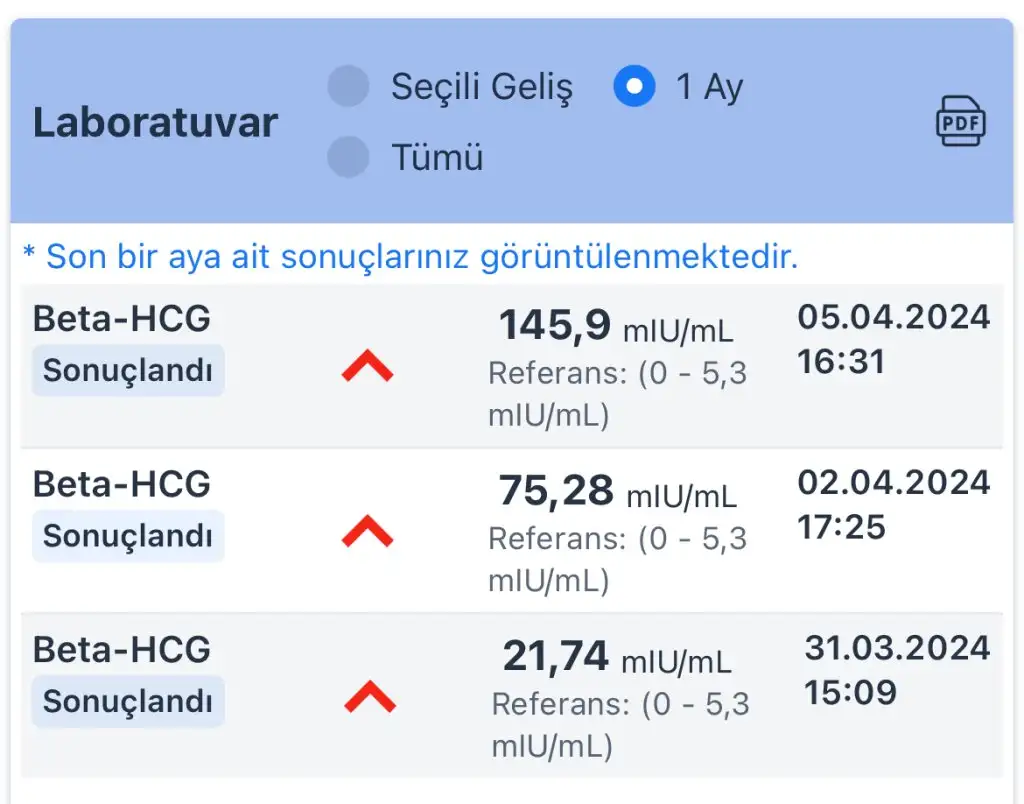The height and width of the screenshot is (804, 1024).
Task: Select the 1 Ay radio option
Action: (634, 87)
